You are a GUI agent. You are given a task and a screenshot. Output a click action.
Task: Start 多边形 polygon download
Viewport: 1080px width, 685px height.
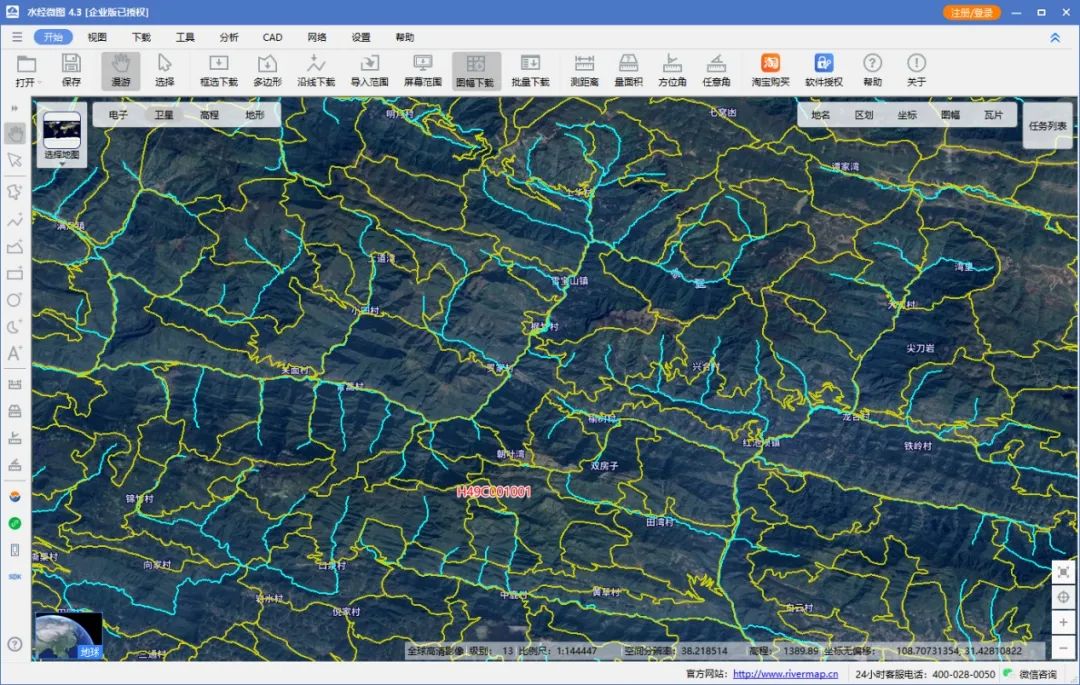coord(267,71)
